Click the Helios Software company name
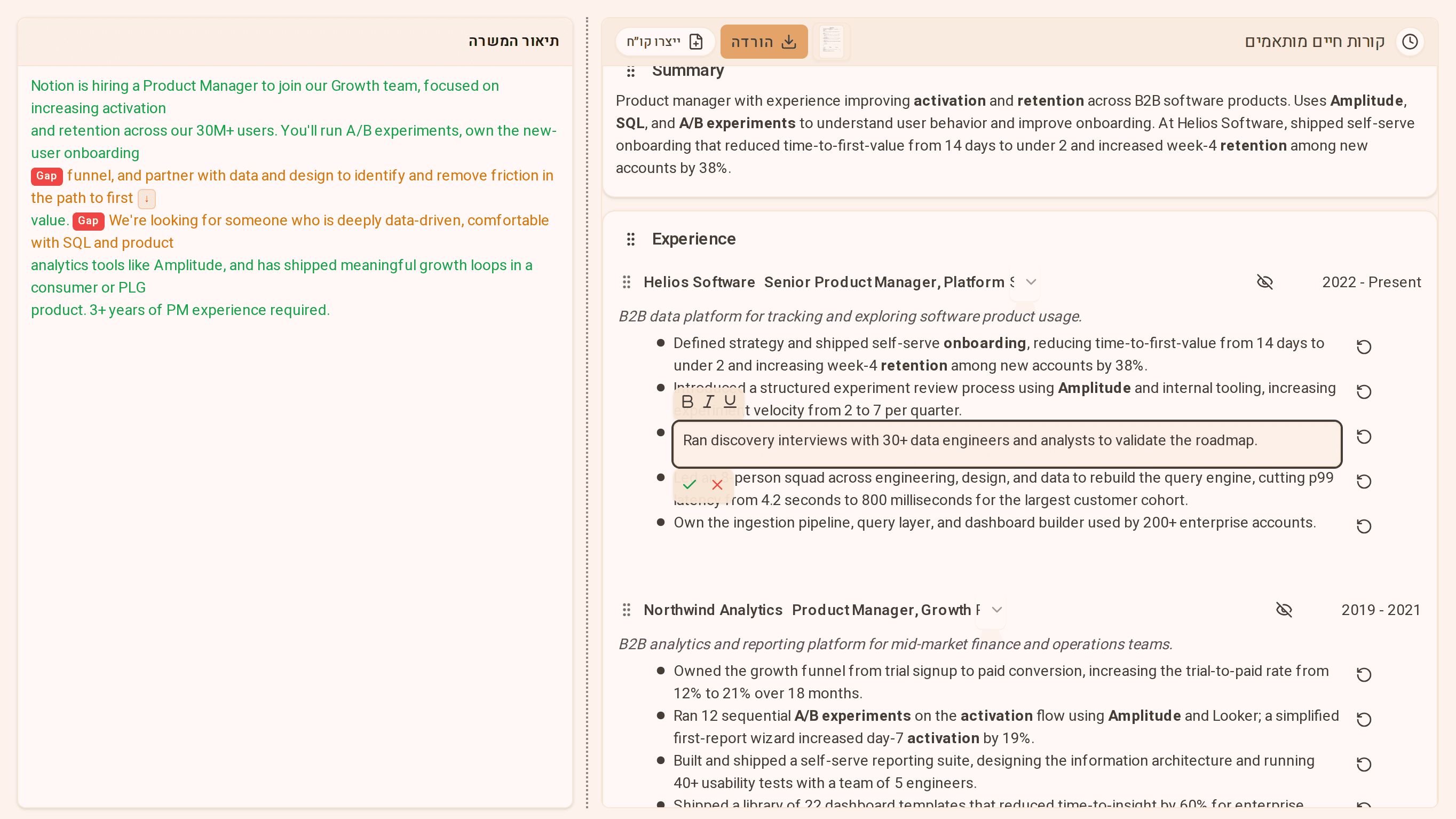Screen dimensions: 1456x819 pos(699,282)
